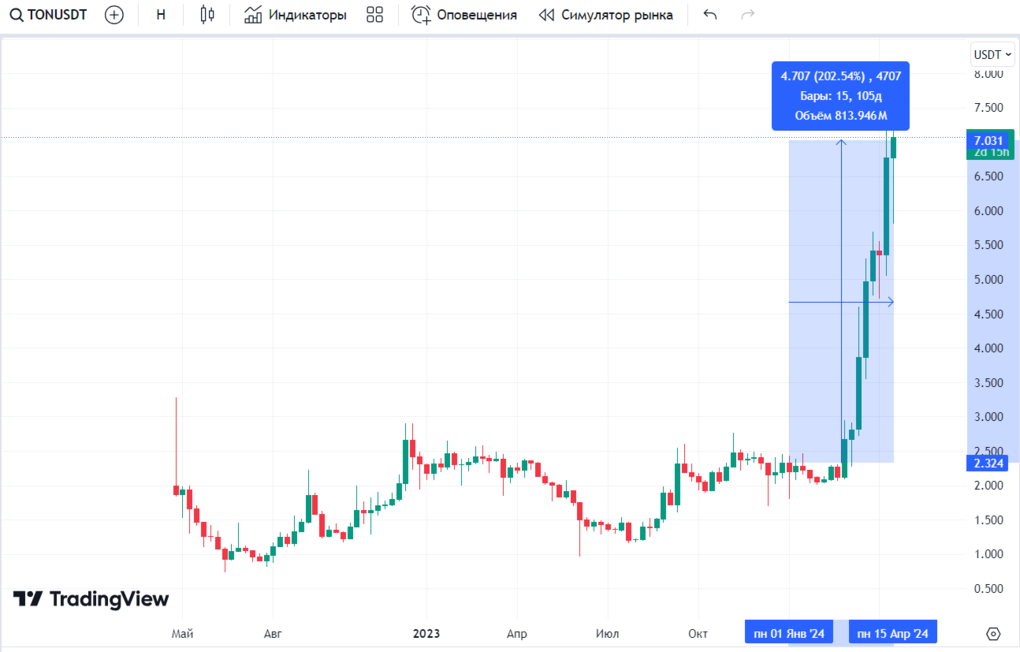
Task: Click the add symbol plus icon
Action: 115,15
